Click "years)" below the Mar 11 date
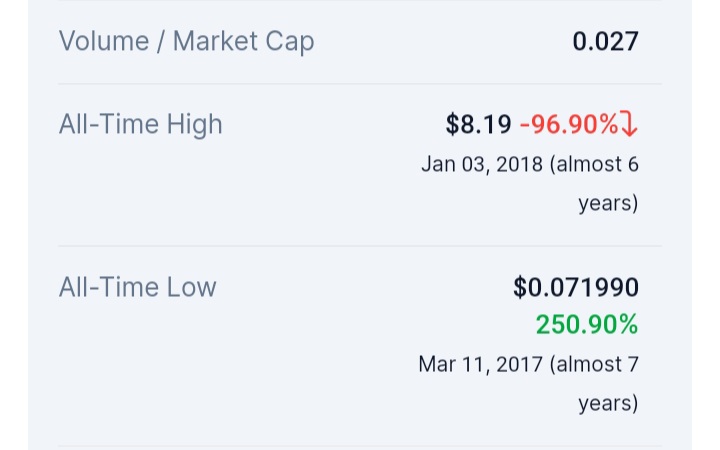Screen dimensions: 720x450 pyautogui.click(x=608, y=403)
